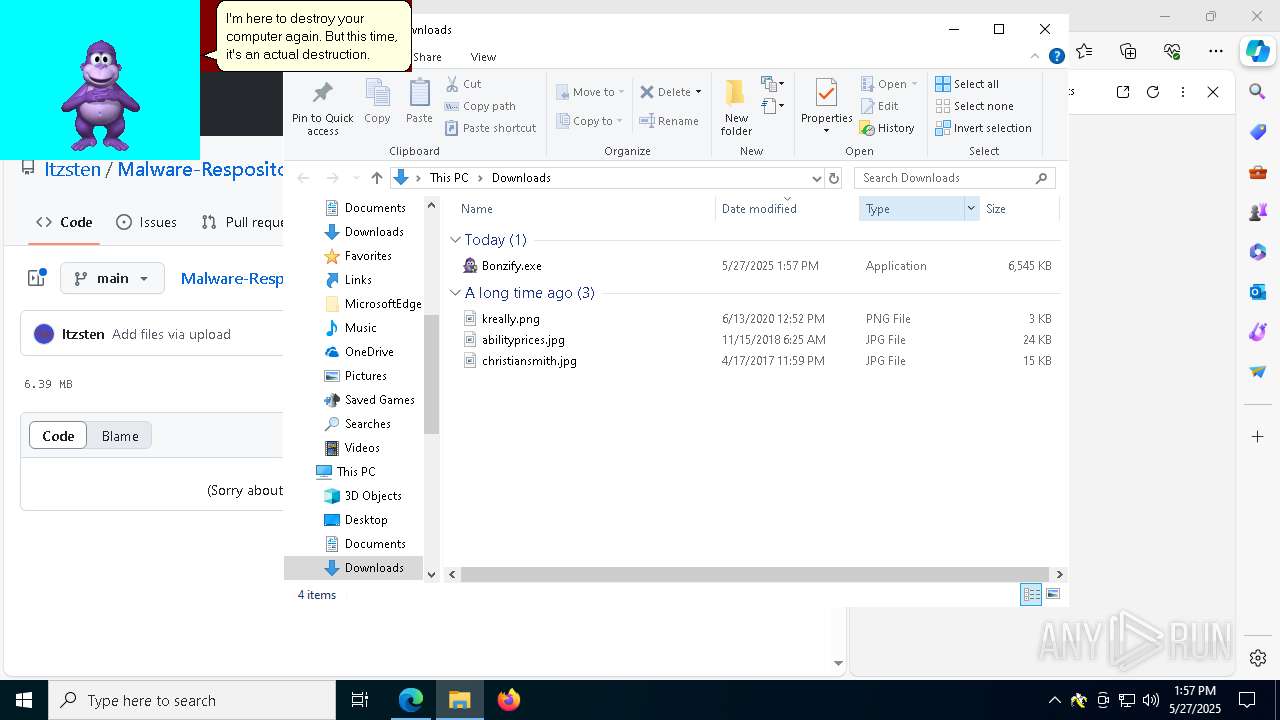Click the Copy ribbon icon

377,102
